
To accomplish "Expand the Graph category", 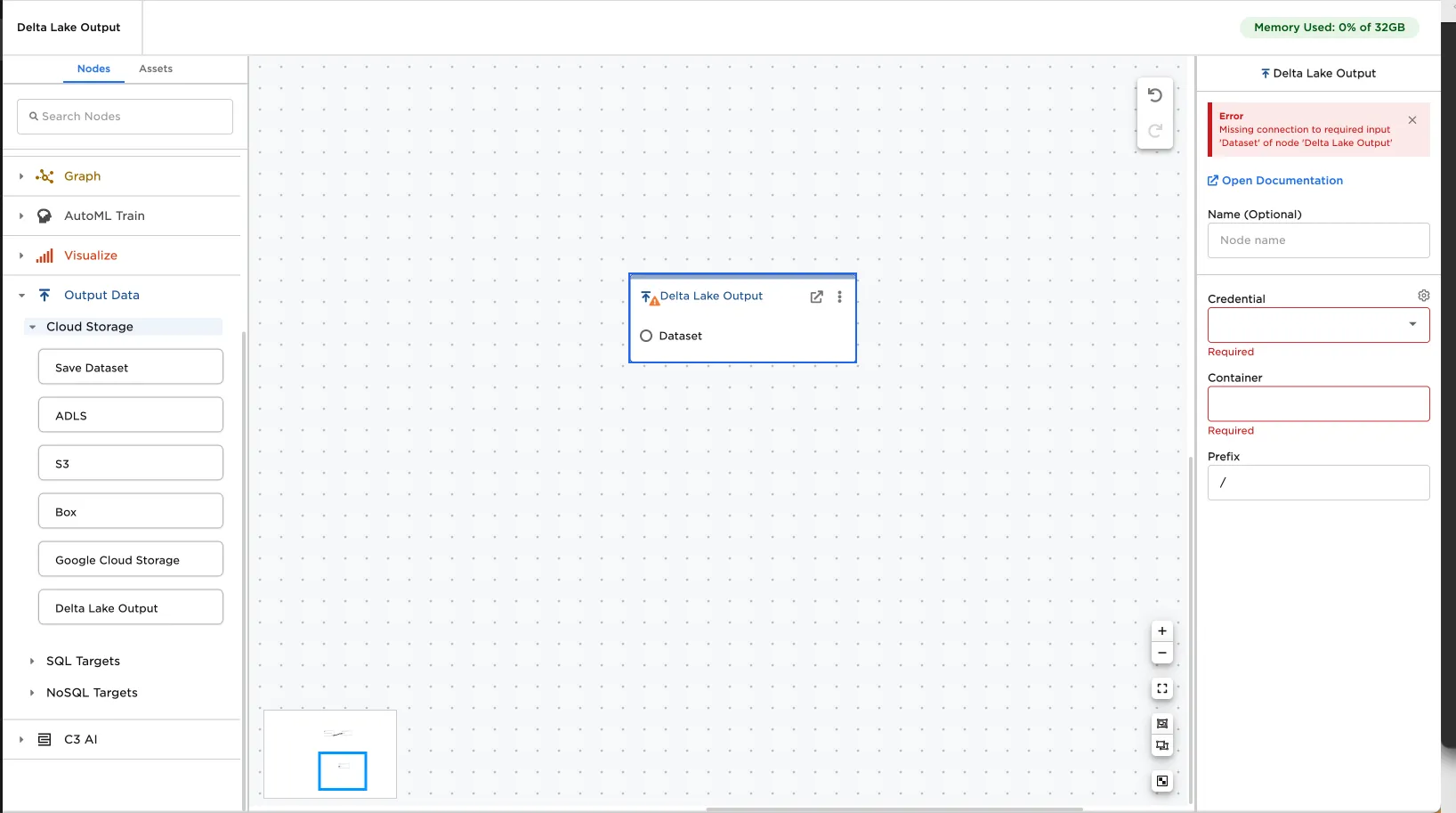I will coord(20,175).
